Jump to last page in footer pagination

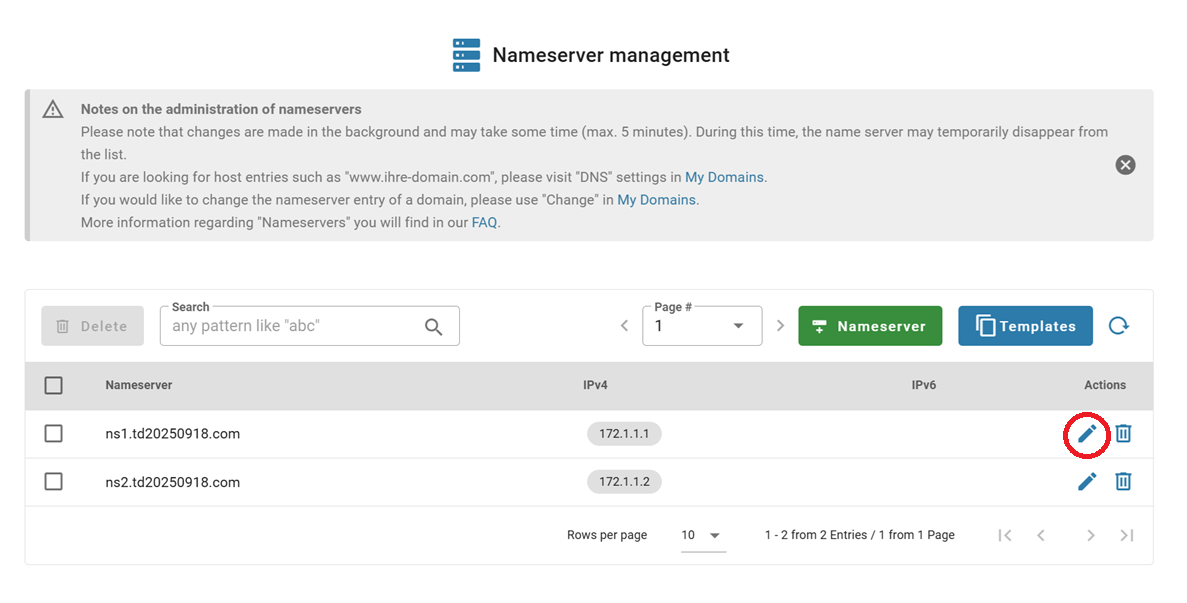(1127, 535)
